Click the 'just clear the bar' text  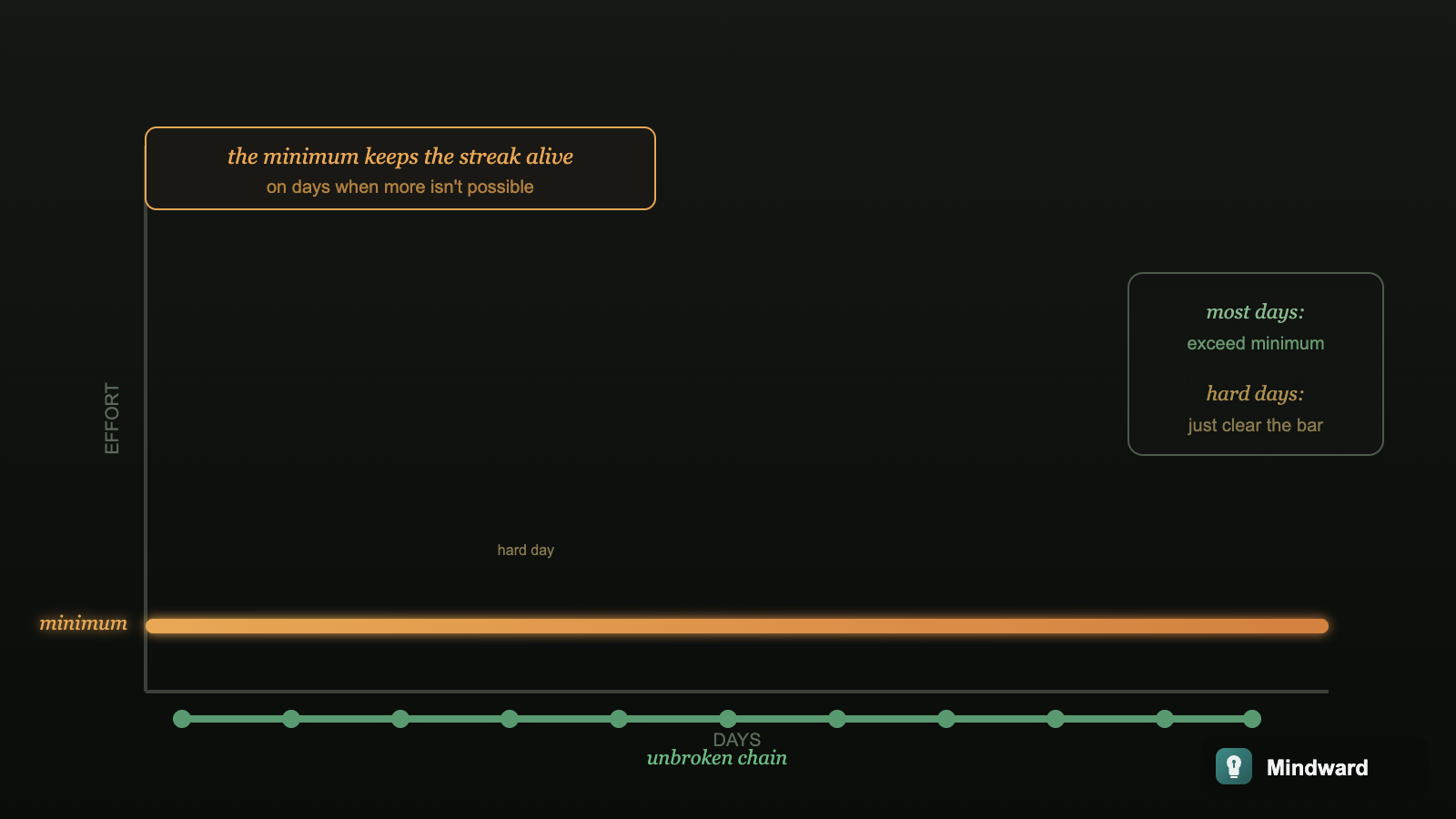point(1256,424)
